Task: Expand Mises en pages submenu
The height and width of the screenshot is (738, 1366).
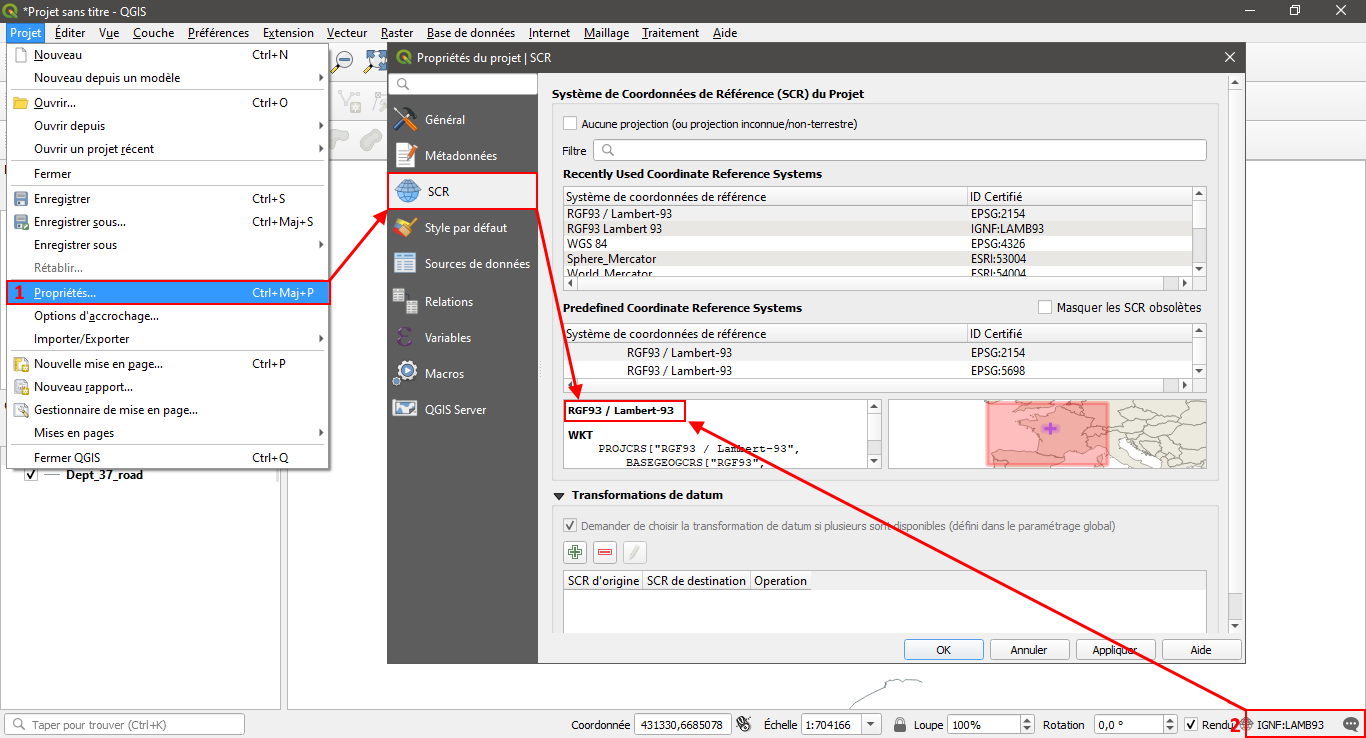Action: [167, 433]
